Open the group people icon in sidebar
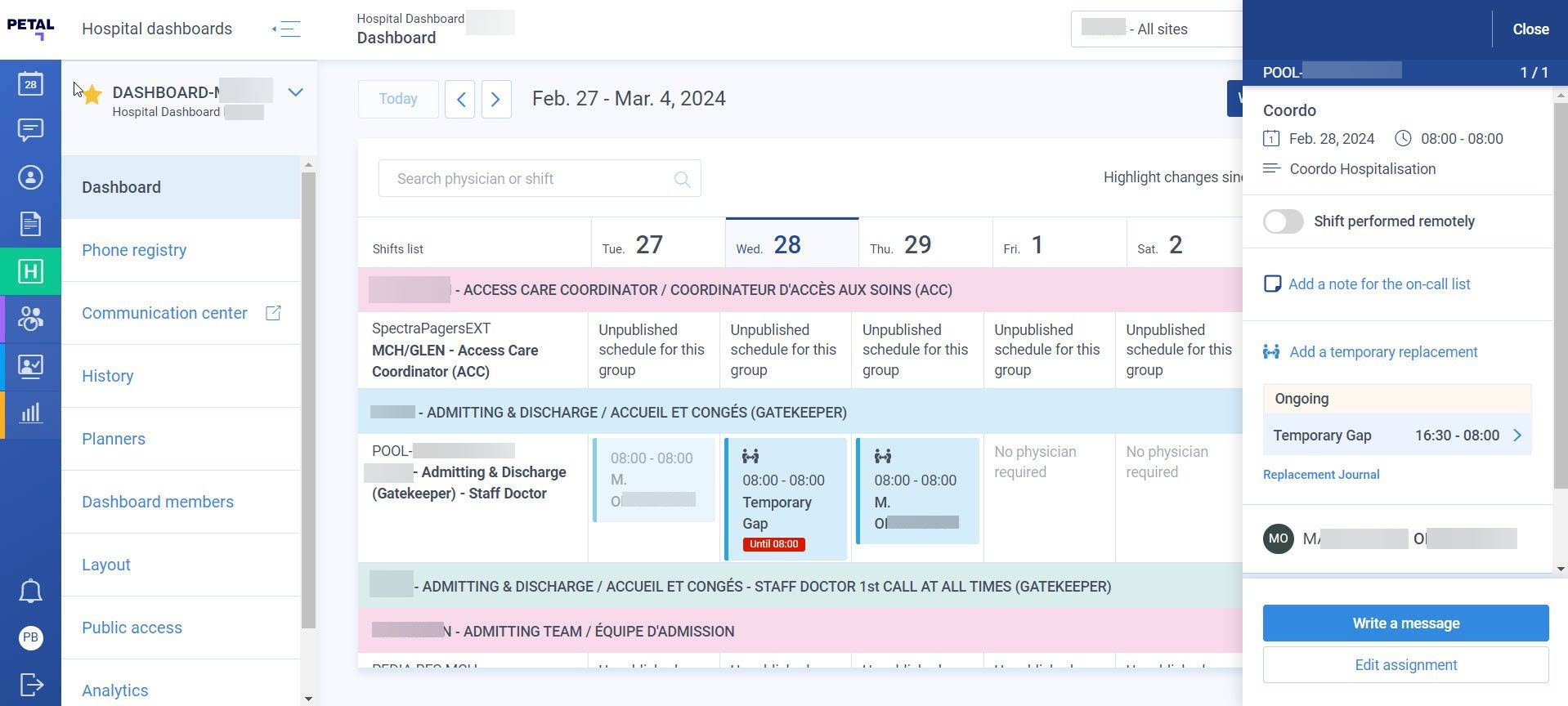 pyautogui.click(x=30, y=319)
